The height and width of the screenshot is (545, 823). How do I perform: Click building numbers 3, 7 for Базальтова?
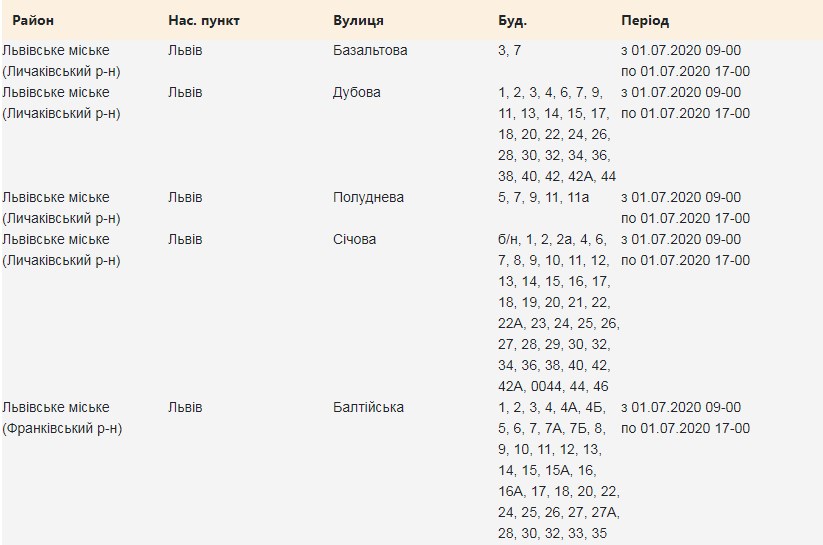point(509,50)
